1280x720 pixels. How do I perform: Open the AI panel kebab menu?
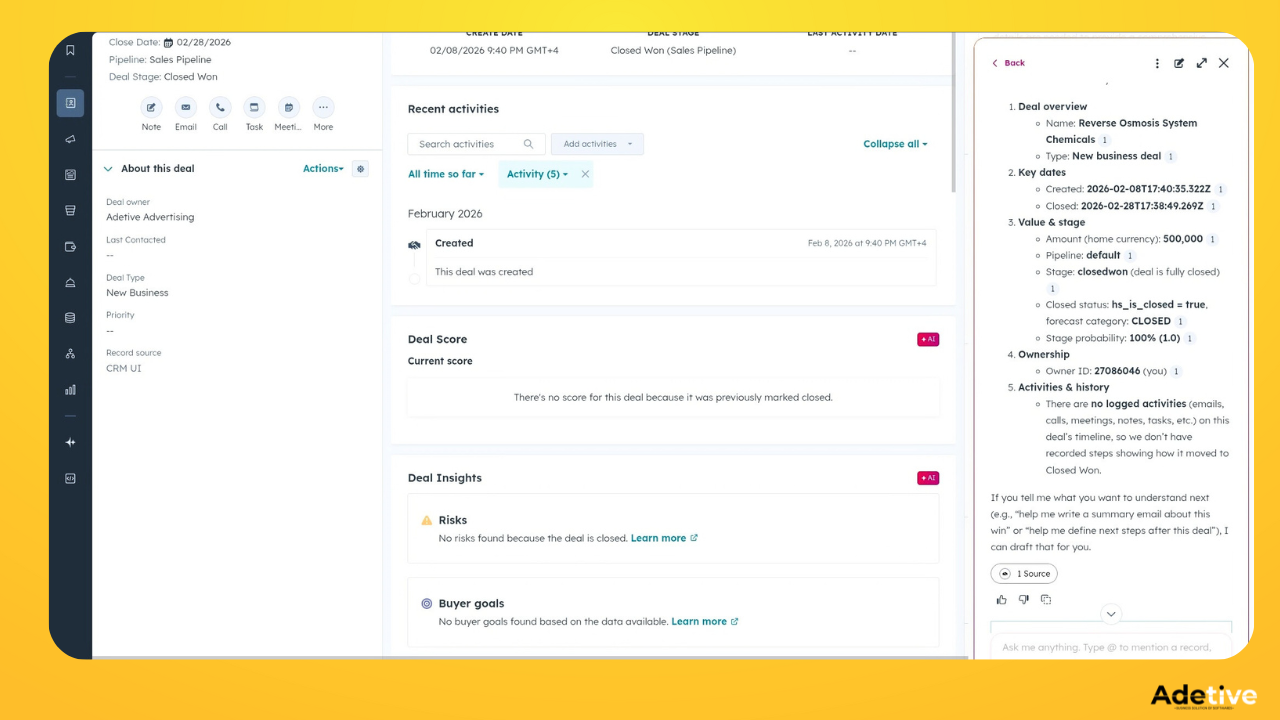[1157, 62]
